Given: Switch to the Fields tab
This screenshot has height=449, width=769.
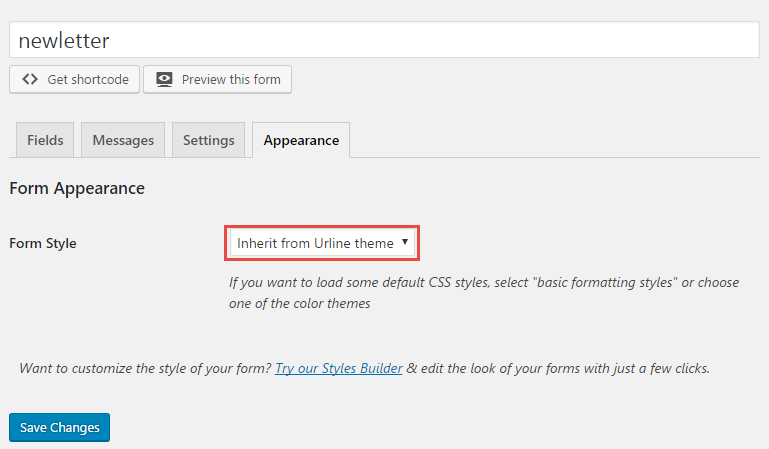Looking at the screenshot, I should (x=45, y=140).
